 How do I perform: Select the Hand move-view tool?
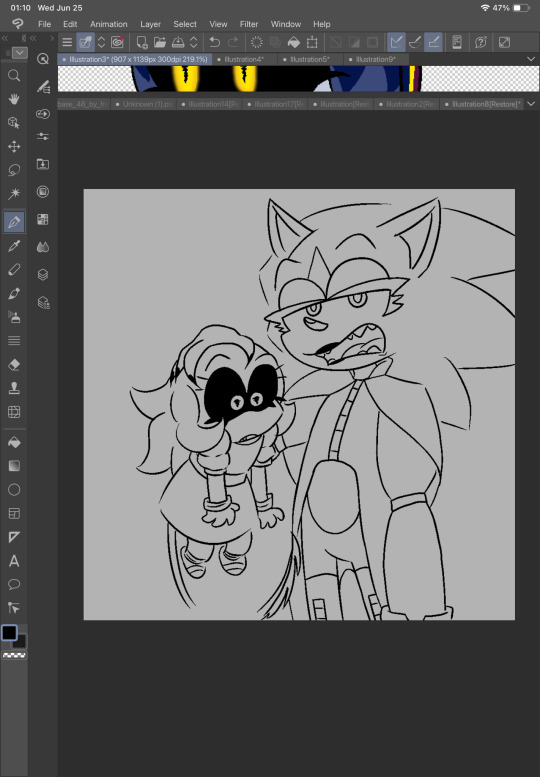click(14, 99)
